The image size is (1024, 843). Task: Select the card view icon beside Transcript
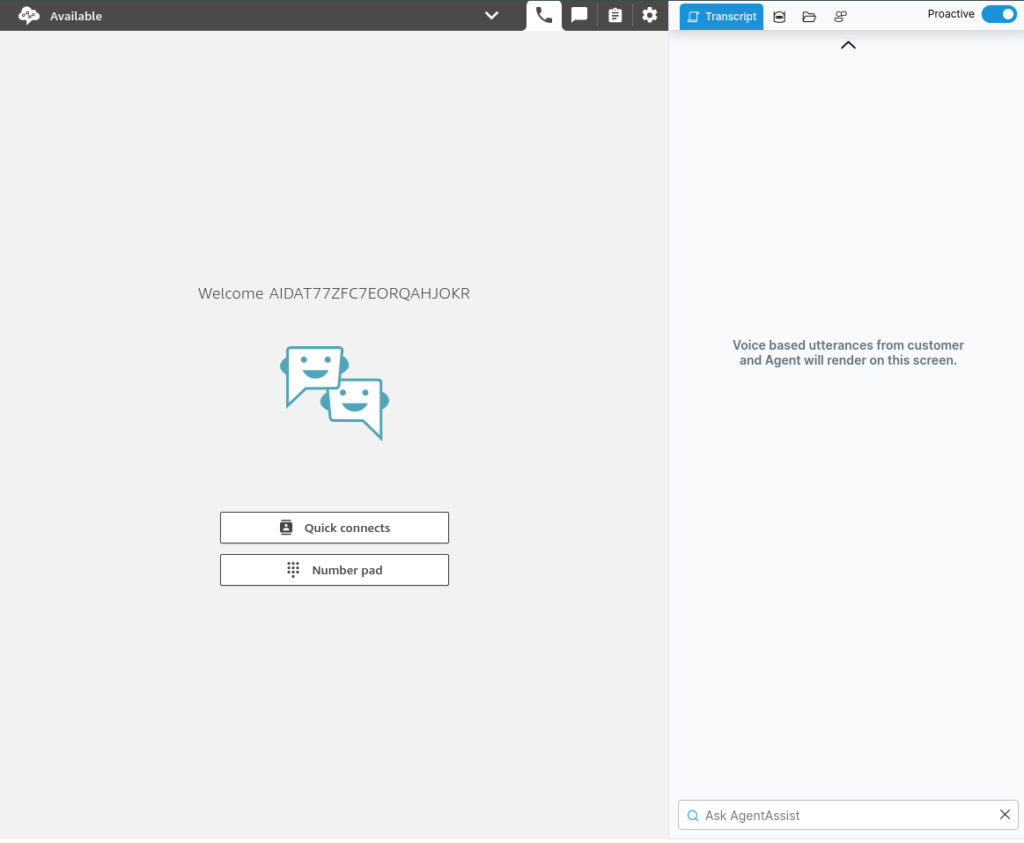point(779,16)
